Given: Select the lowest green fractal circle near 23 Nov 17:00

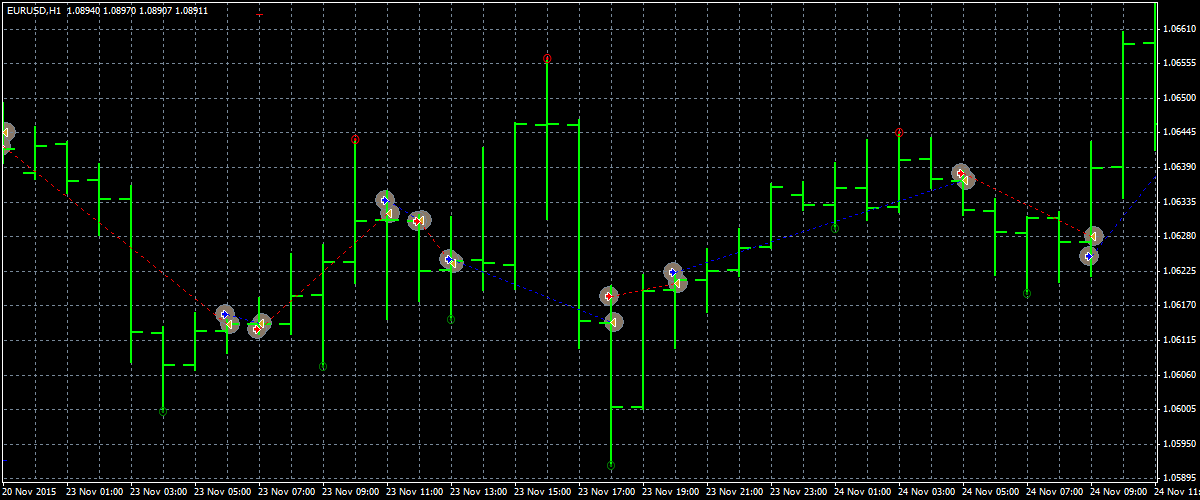Looking at the screenshot, I should click(x=611, y=465).
